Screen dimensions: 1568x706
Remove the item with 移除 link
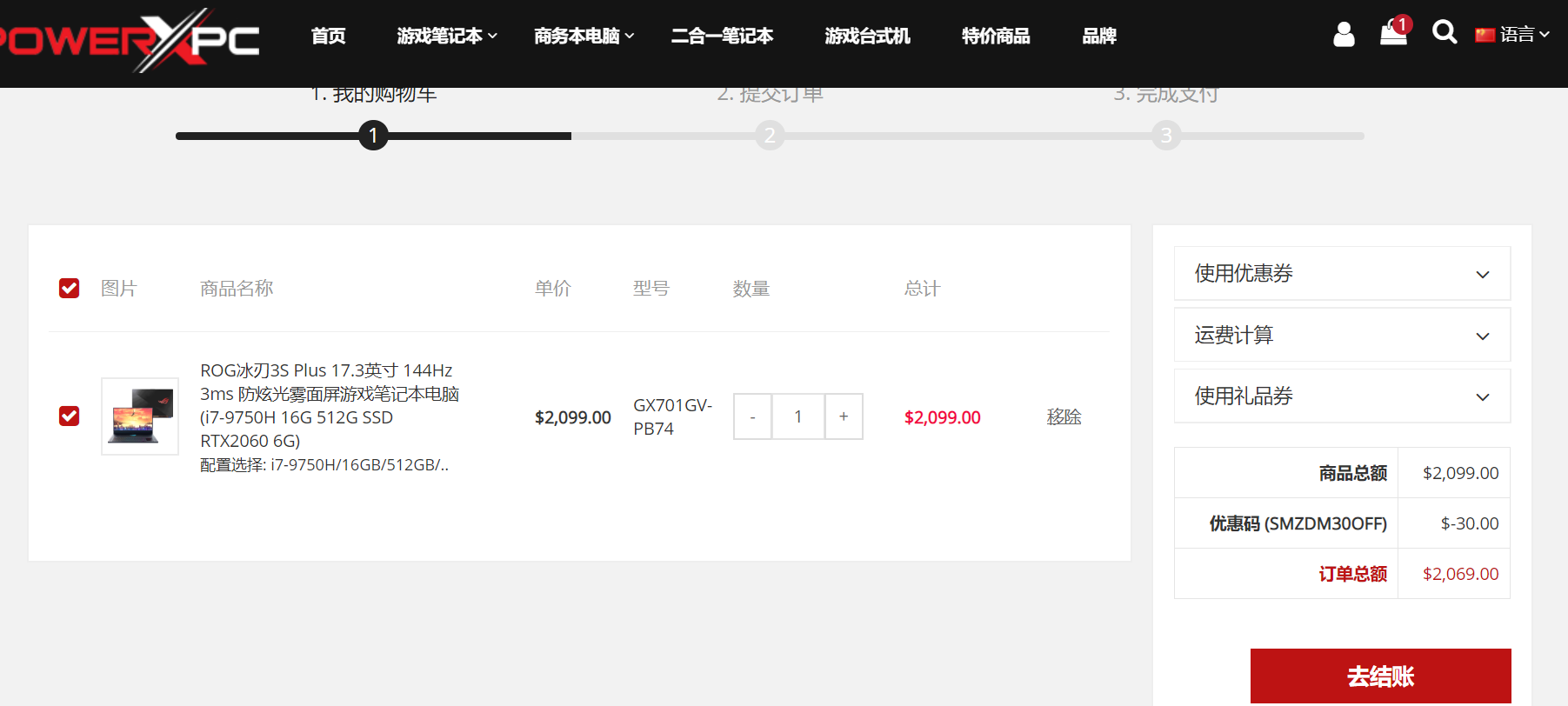[1064, 416]
